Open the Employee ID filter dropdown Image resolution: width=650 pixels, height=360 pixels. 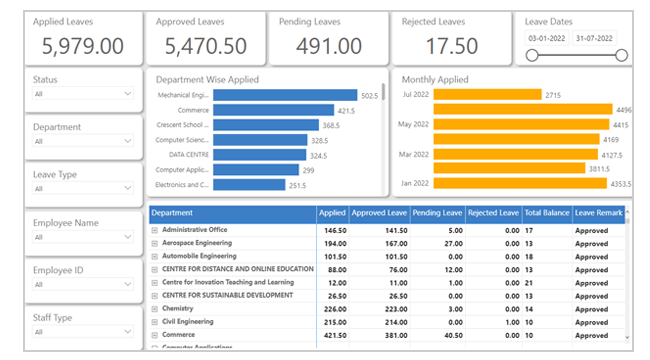[x=83, y=285]
